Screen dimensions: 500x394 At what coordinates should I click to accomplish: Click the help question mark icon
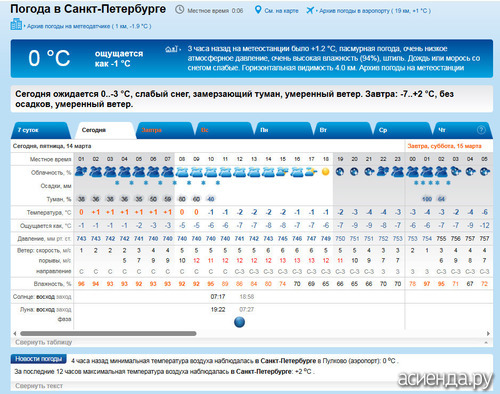(481, 130)
